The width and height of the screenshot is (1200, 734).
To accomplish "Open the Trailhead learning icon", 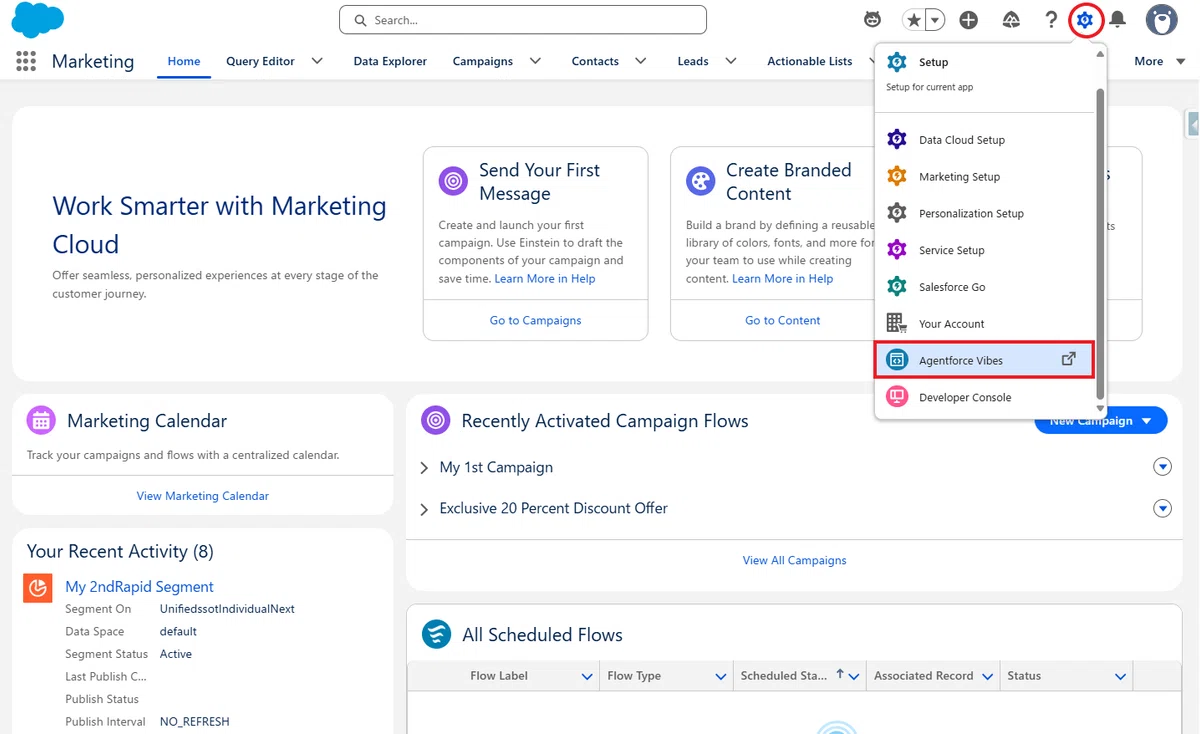I will [x=1011, y=19].
